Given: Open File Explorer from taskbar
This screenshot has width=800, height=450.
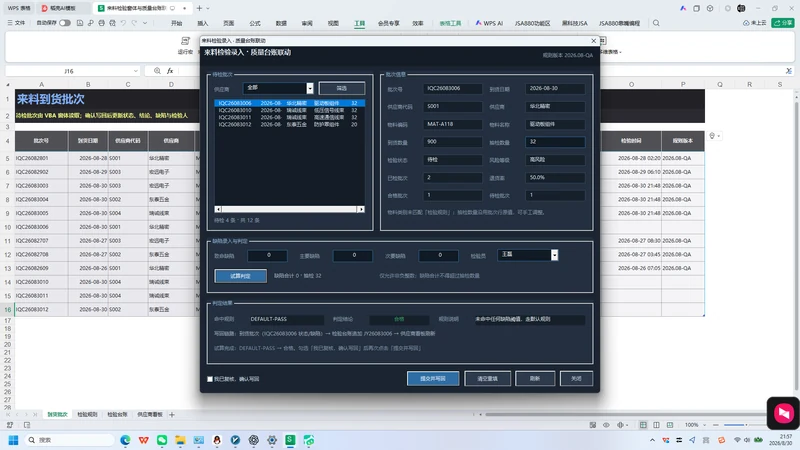Looking at the screenshot, I should tap(180, 440).
